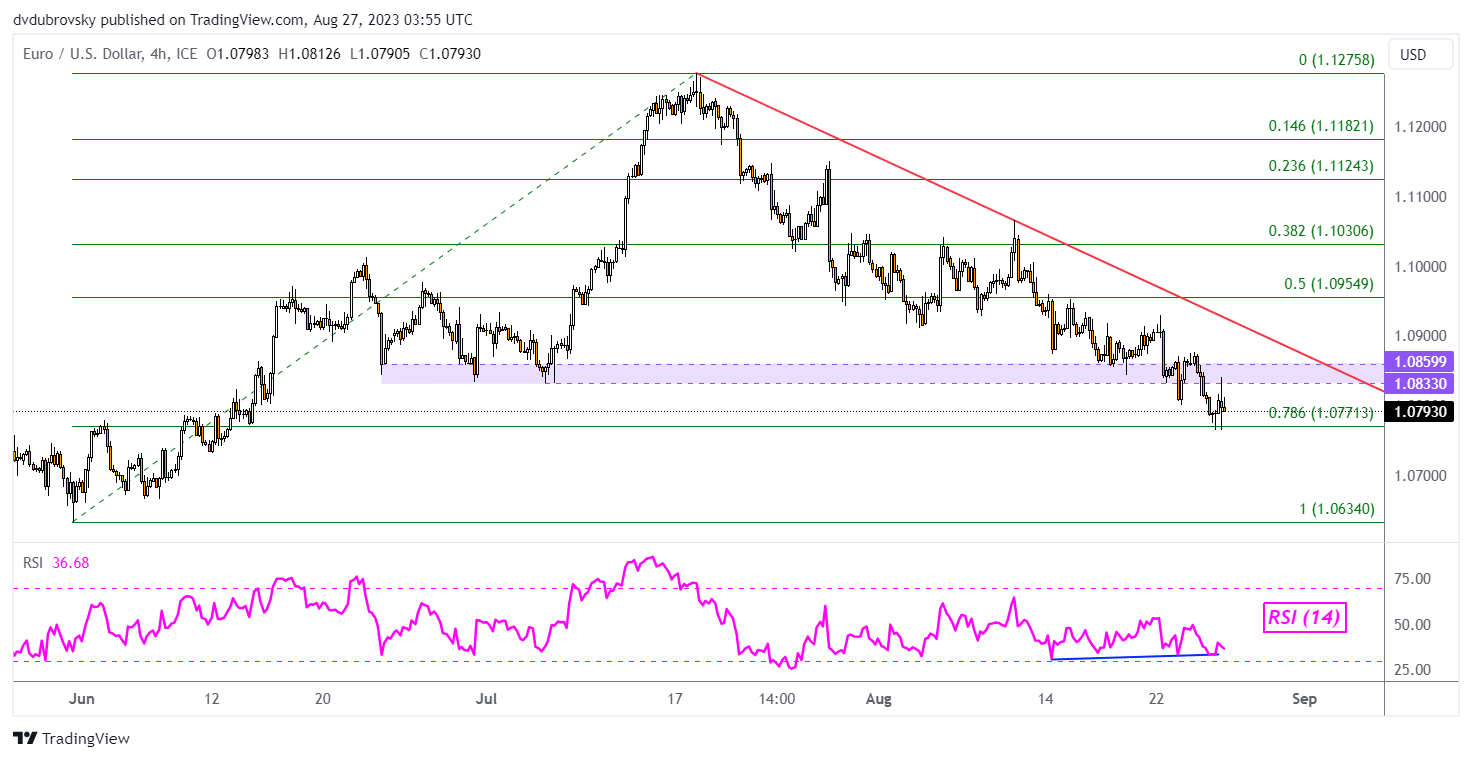Image resolution: width=1472 pixels, height=760 pixels.
Task: Click the dvdubrovsky published header text
Action: click(x=243, y=19)
